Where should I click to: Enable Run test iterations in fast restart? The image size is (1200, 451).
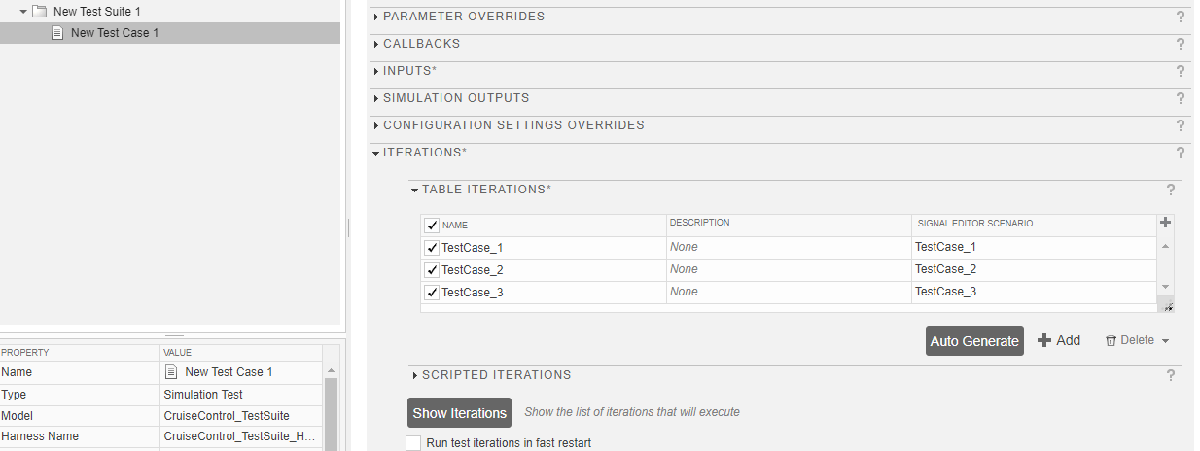pos(413,442)
